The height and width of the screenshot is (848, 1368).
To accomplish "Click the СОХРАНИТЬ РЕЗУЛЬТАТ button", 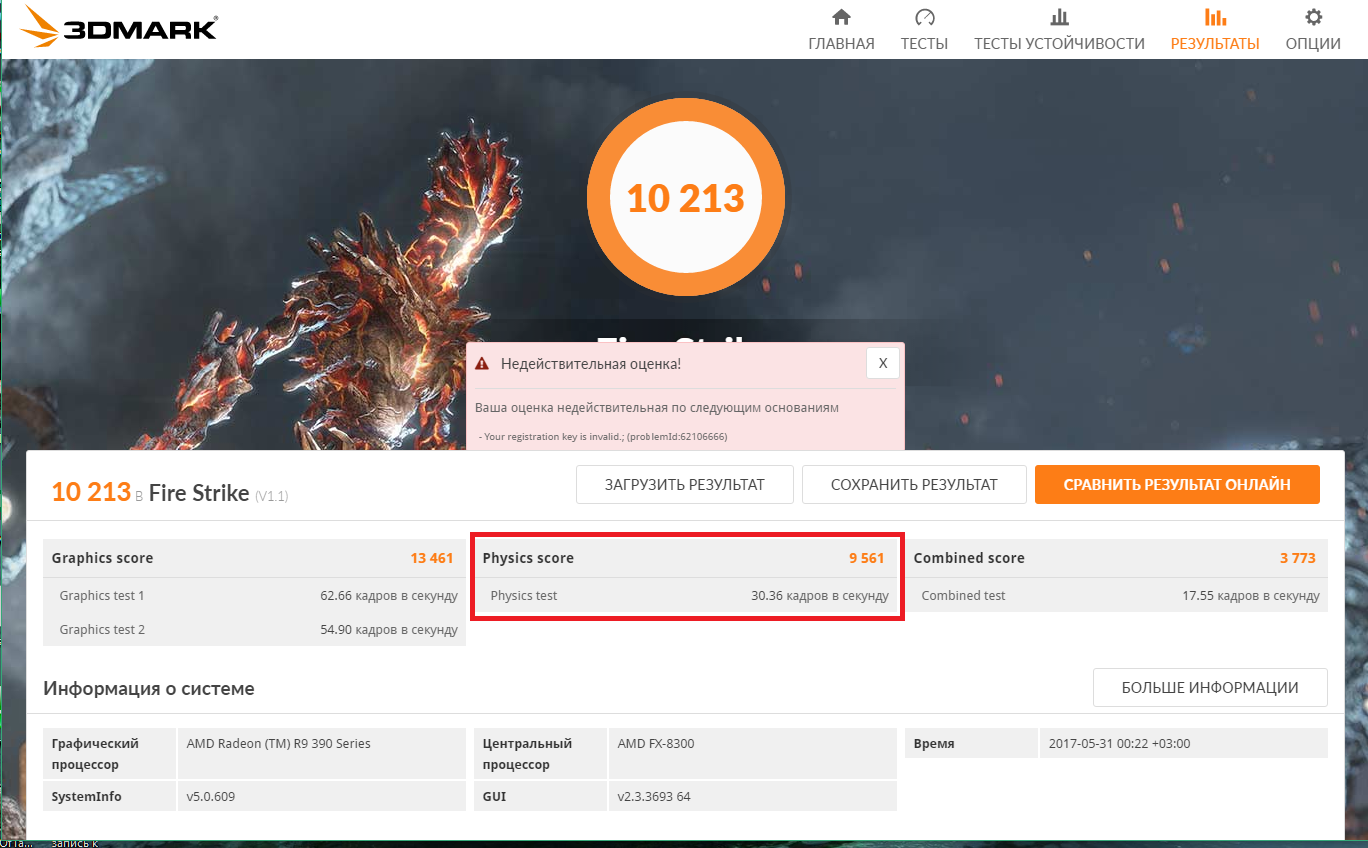I will (914, 485).
